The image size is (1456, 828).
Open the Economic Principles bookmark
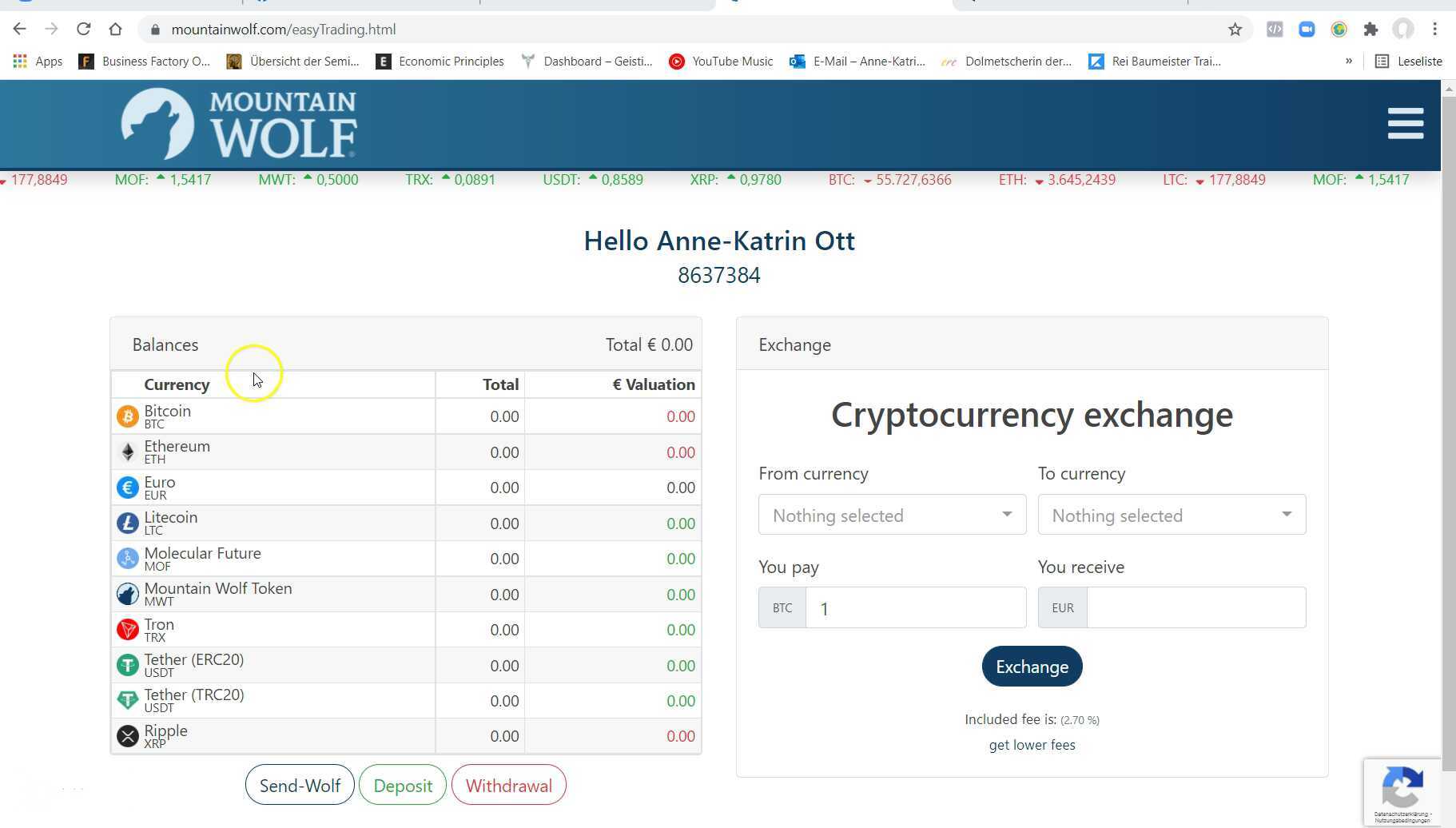(440, 62)
